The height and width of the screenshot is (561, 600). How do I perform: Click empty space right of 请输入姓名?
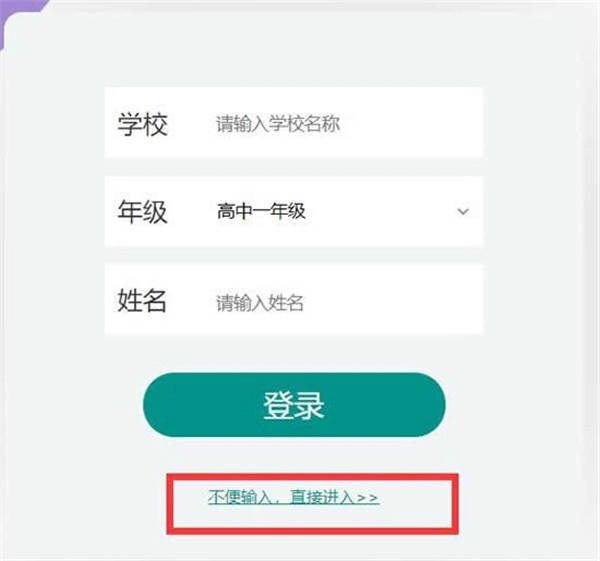pyautogui.click(x=400, y=302)
